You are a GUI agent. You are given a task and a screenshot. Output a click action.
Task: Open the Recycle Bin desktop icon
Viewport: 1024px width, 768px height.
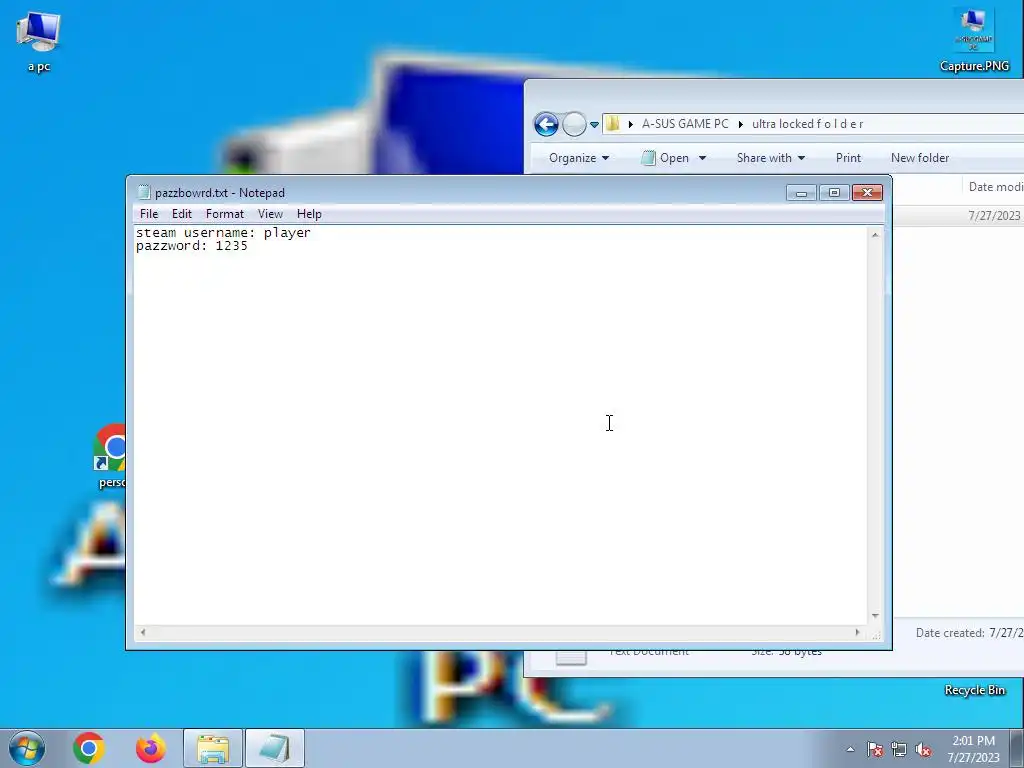tap(974, 690)
